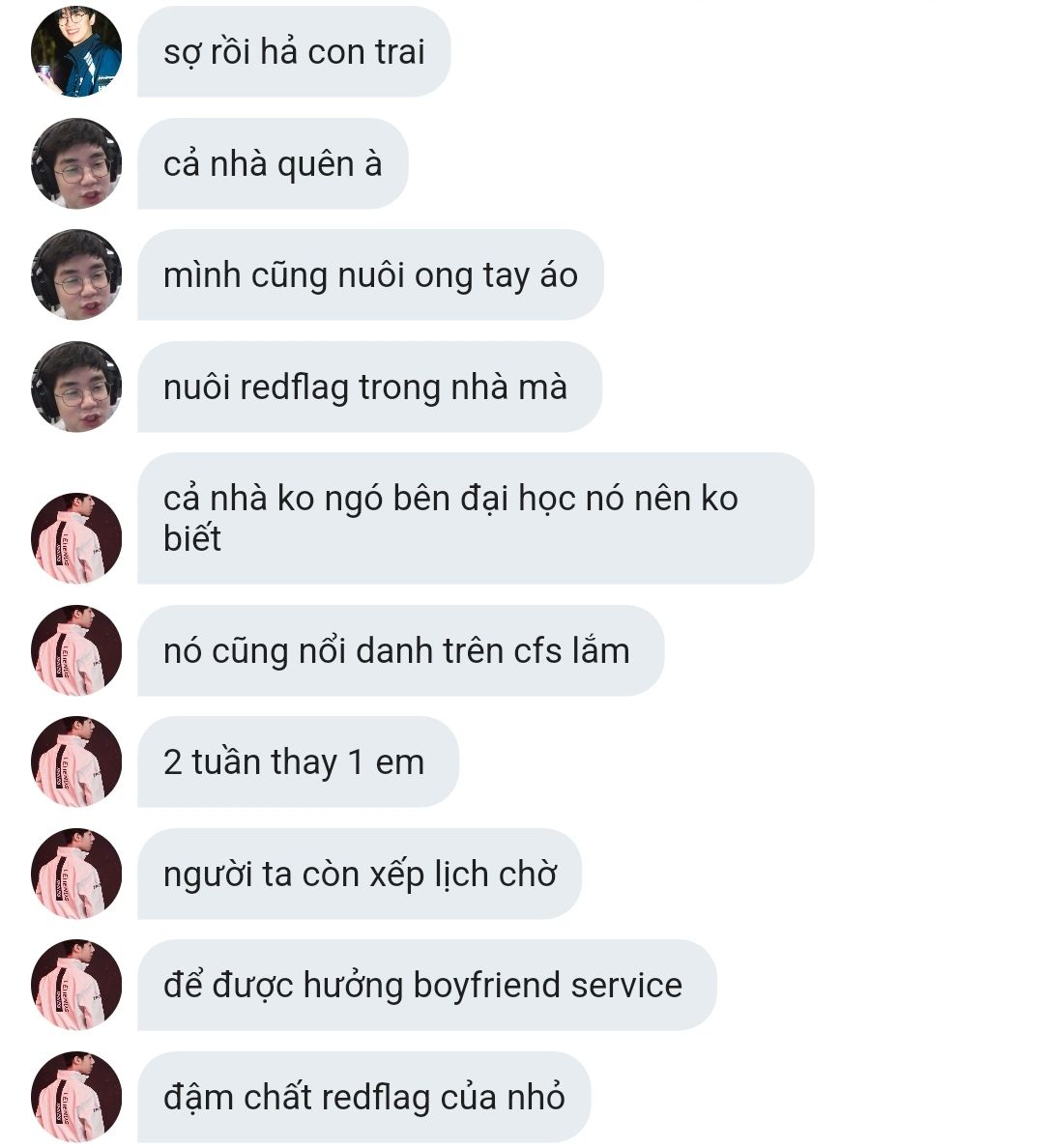1044x1148 pixels.
Task: Click the "nuôi redflag trong nhà mà" message
Action: [x=370, y=387]
